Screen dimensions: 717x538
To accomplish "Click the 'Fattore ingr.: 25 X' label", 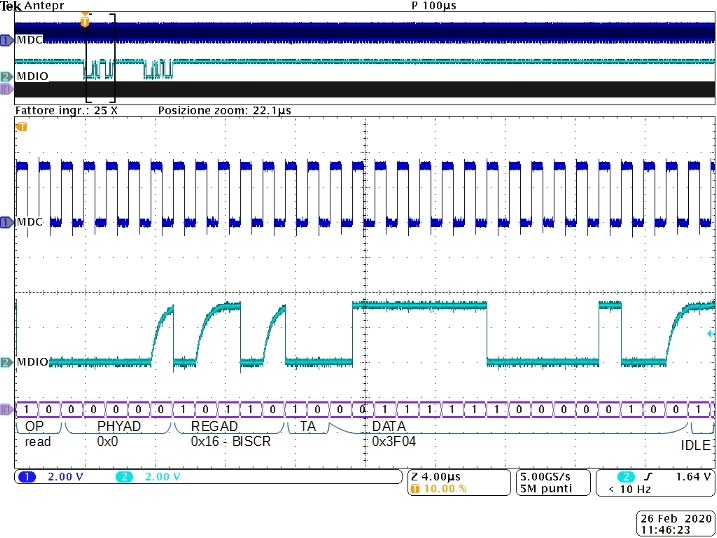I will click(x=66, y=110).
